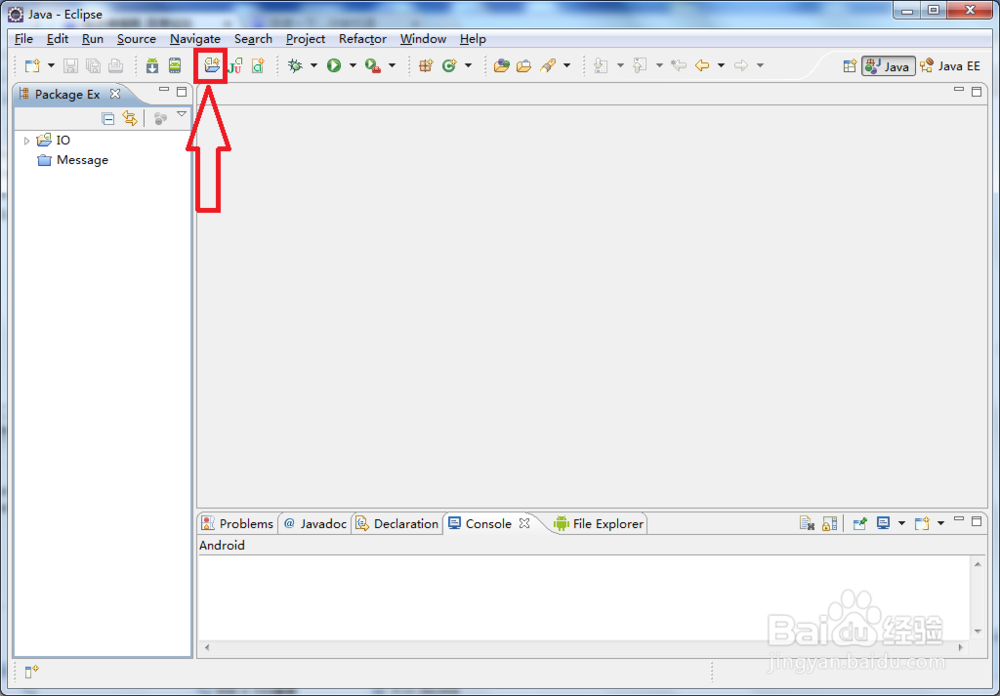The image size is (1000, 696).
Task: Switch to the Javadoc tab
Action: point(315,524)
